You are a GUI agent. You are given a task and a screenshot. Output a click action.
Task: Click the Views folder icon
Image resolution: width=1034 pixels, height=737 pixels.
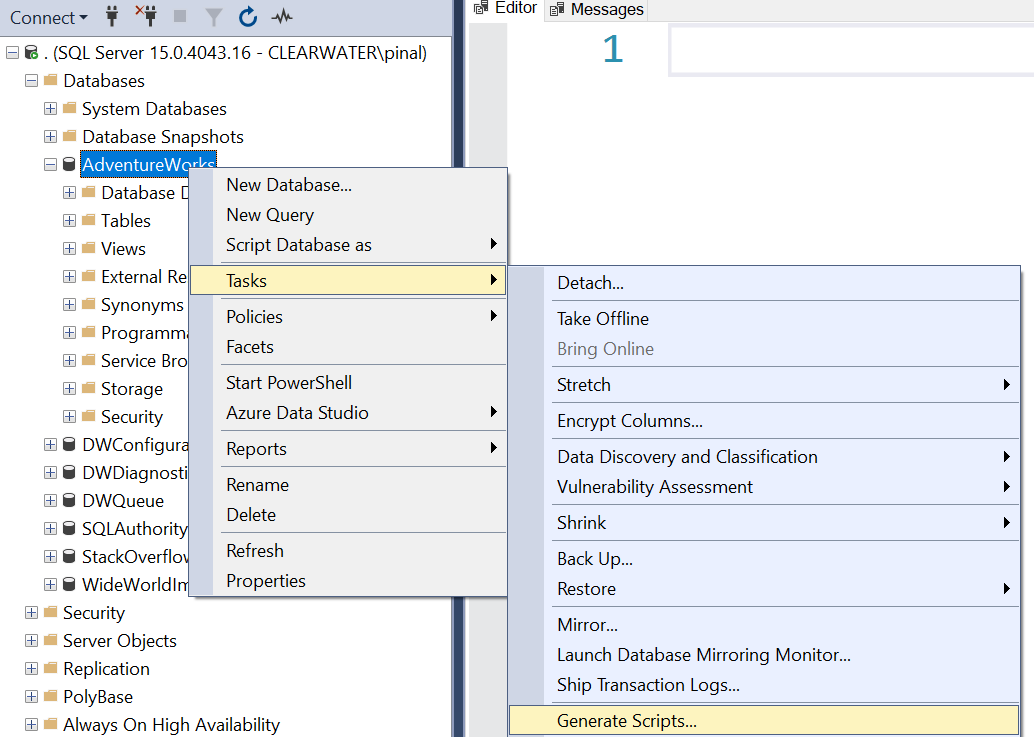pyautogui.click(x=89, y=249)
